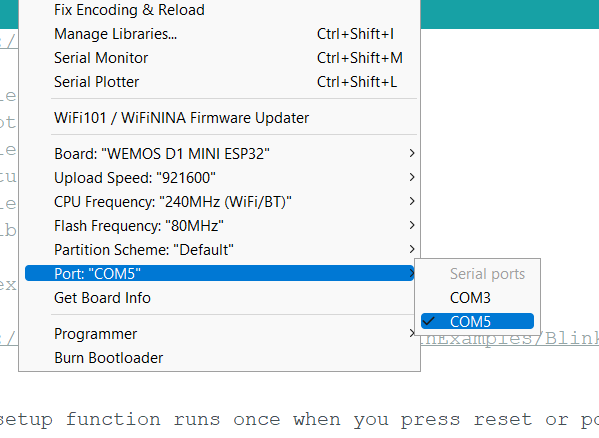This screenshot has height=438, width=599.
Task: Expand the Upload Speed 921600 submenu
Action: click(220, 178)
